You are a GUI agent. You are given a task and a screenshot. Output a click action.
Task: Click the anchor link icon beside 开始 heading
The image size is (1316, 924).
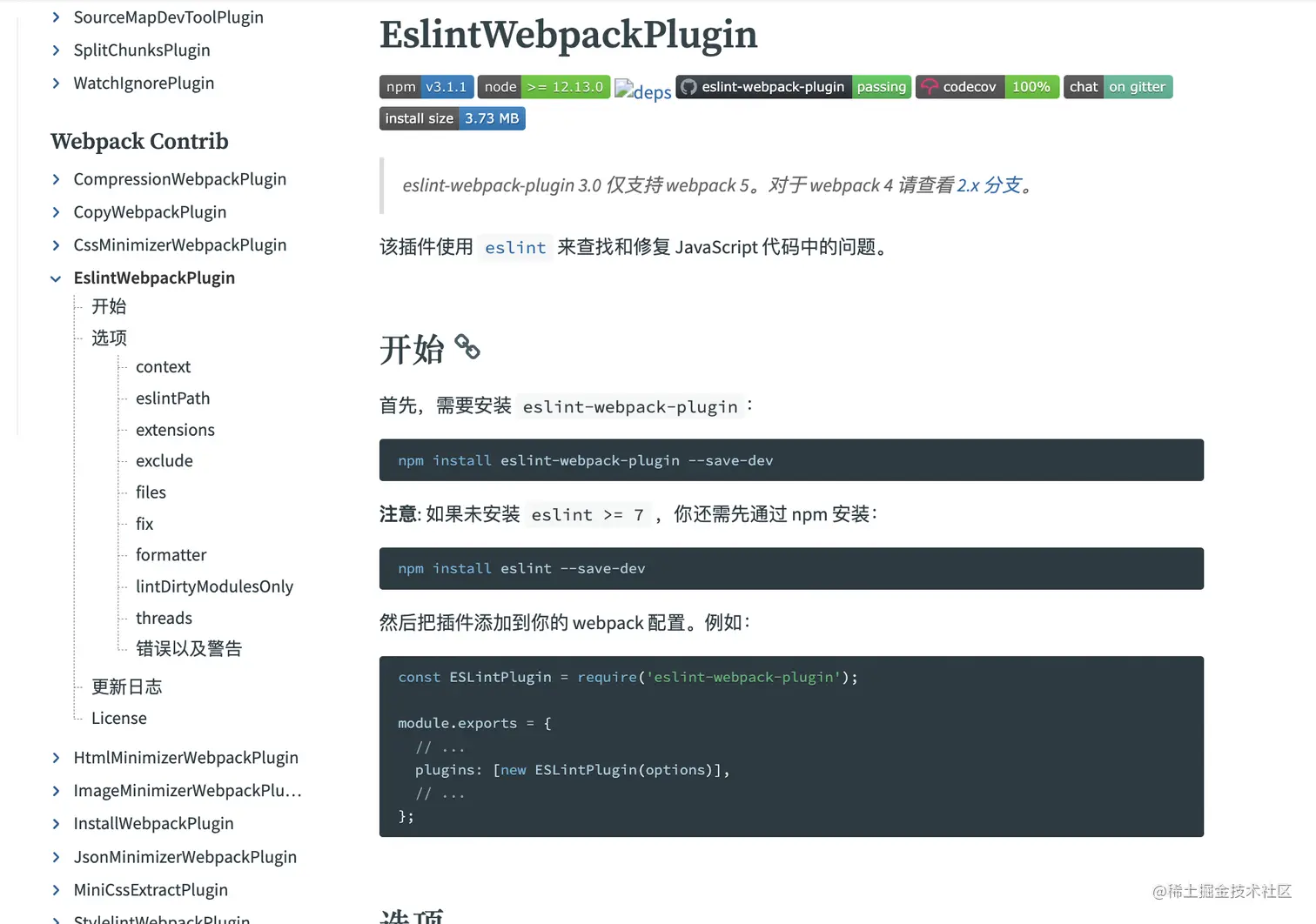click(x=467, y=347)
